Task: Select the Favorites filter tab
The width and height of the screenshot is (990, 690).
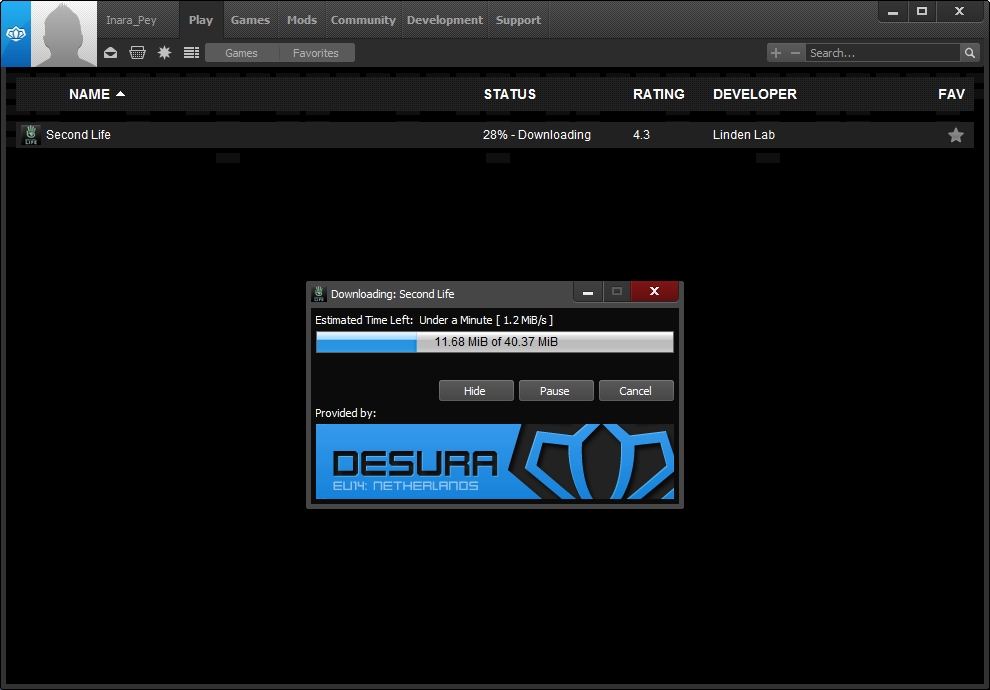Action: (316, 53)
